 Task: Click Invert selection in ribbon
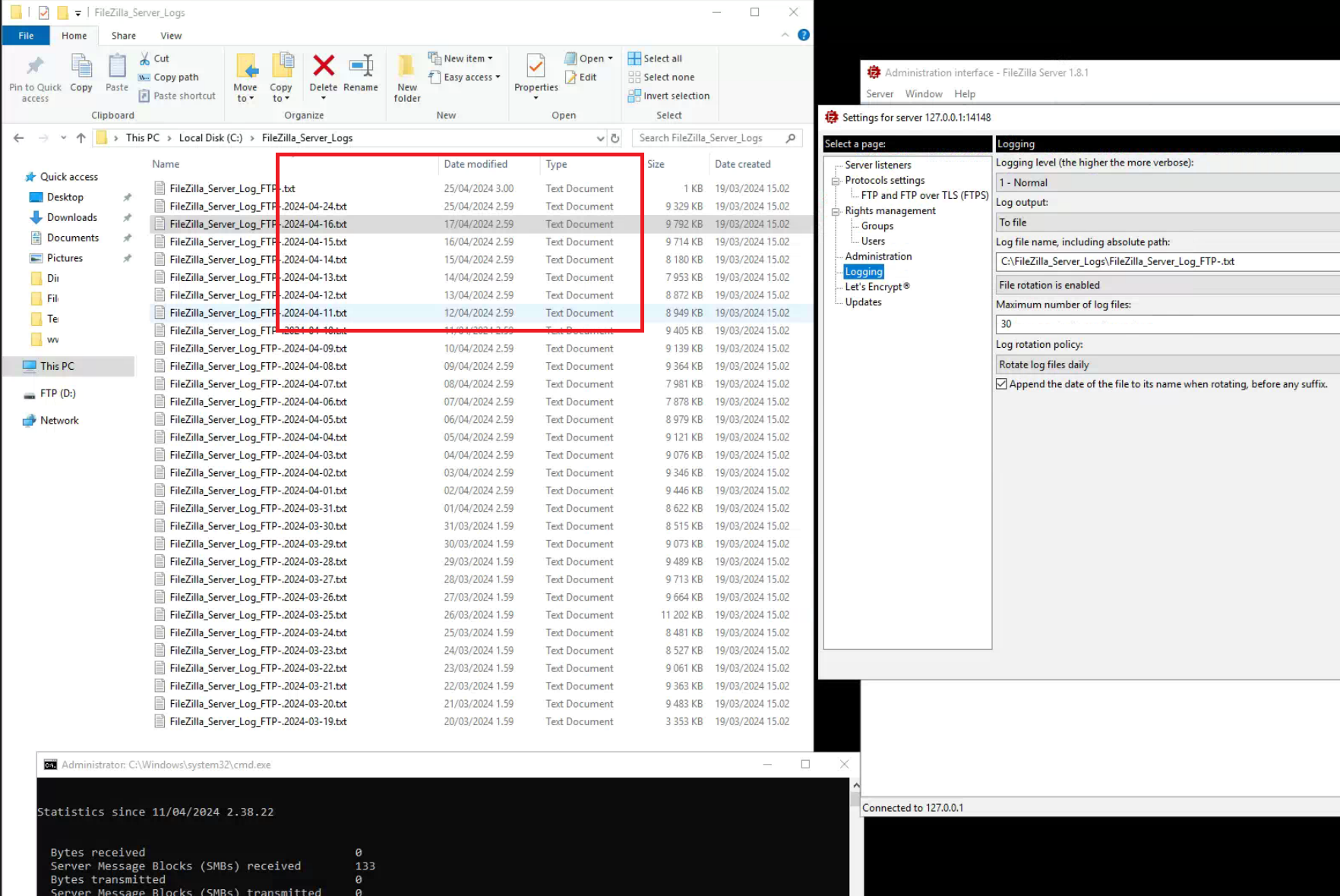[x=668, y=96]
